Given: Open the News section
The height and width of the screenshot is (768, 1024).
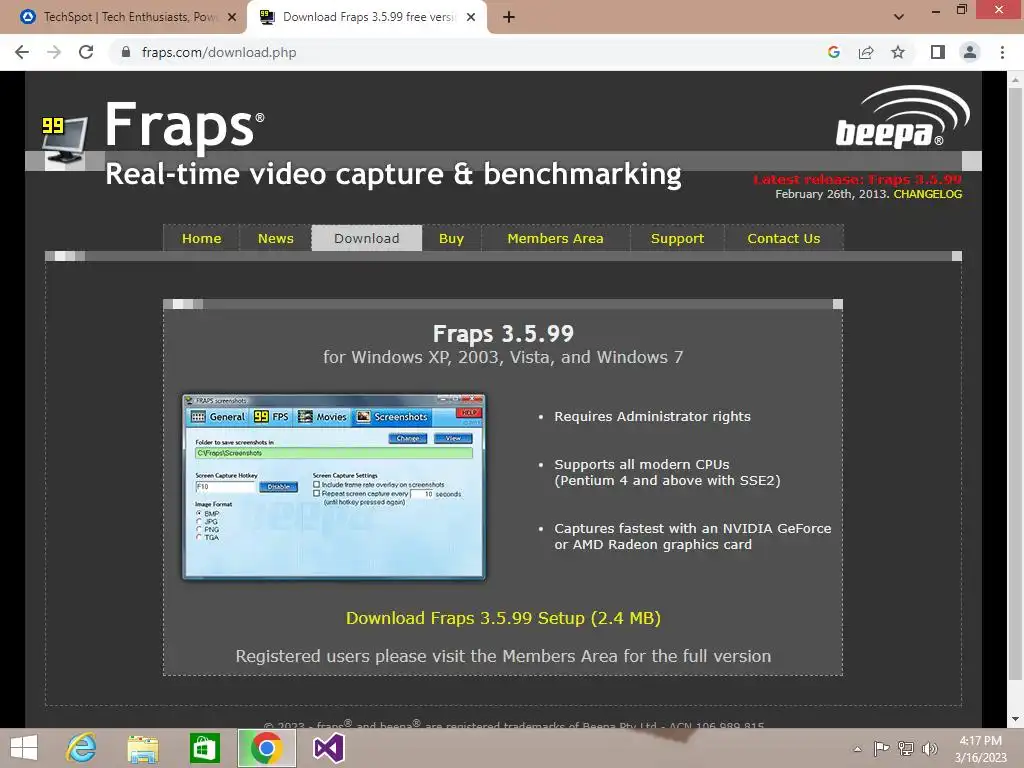Looking at the screenshot, I should pos(276,238).
